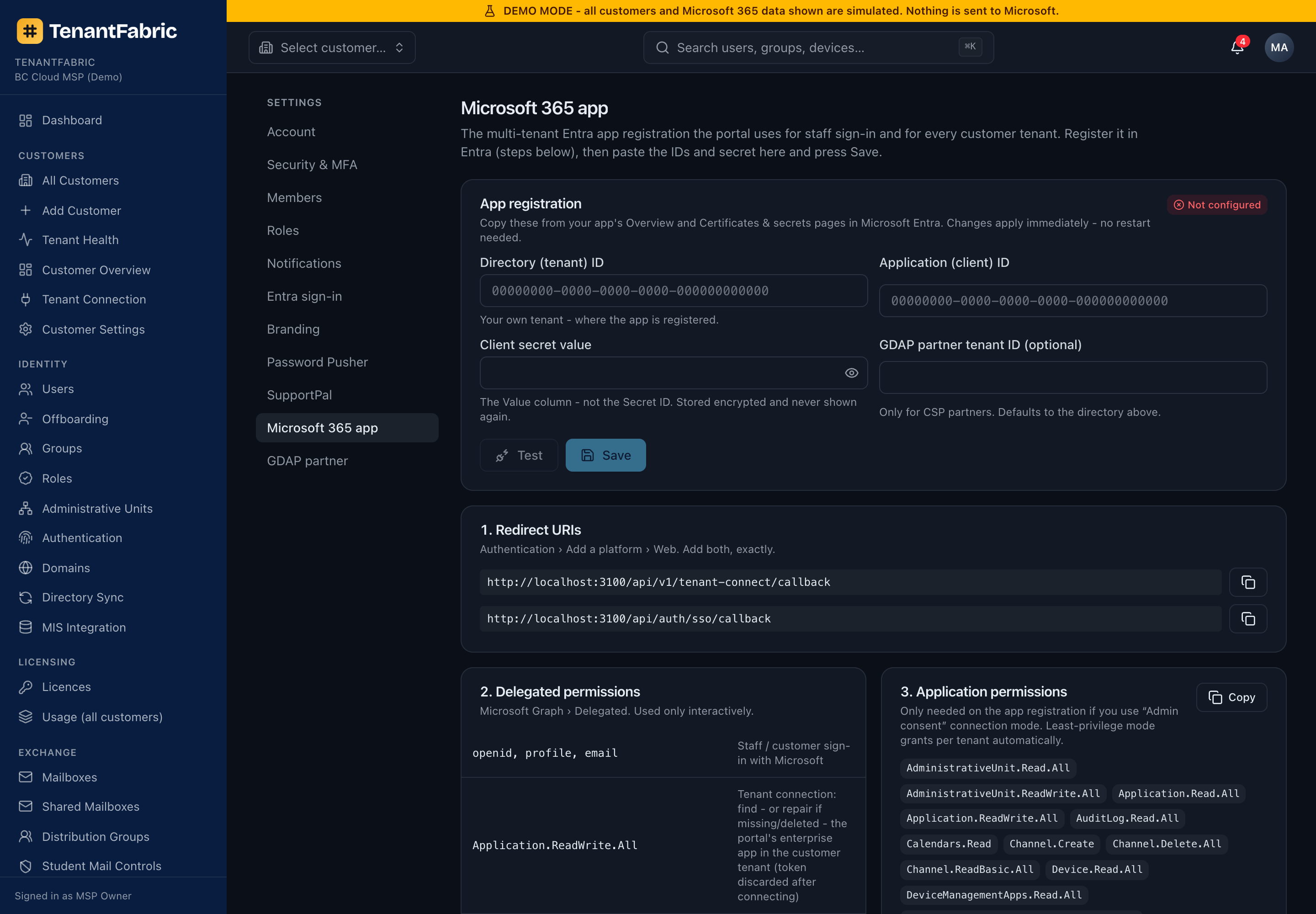Click the Customer Settings gear icon
Image resolution: width=1316 pixels, height=914 pixels.
click(26, 329)
